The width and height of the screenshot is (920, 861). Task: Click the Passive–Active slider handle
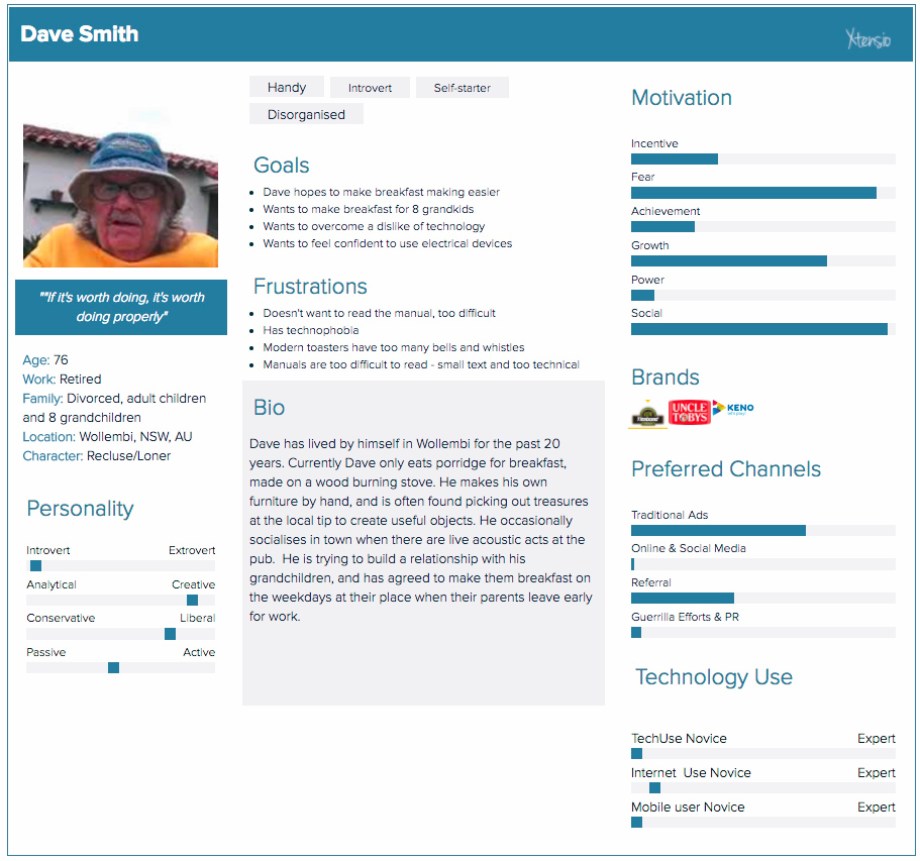click(113, 668)
